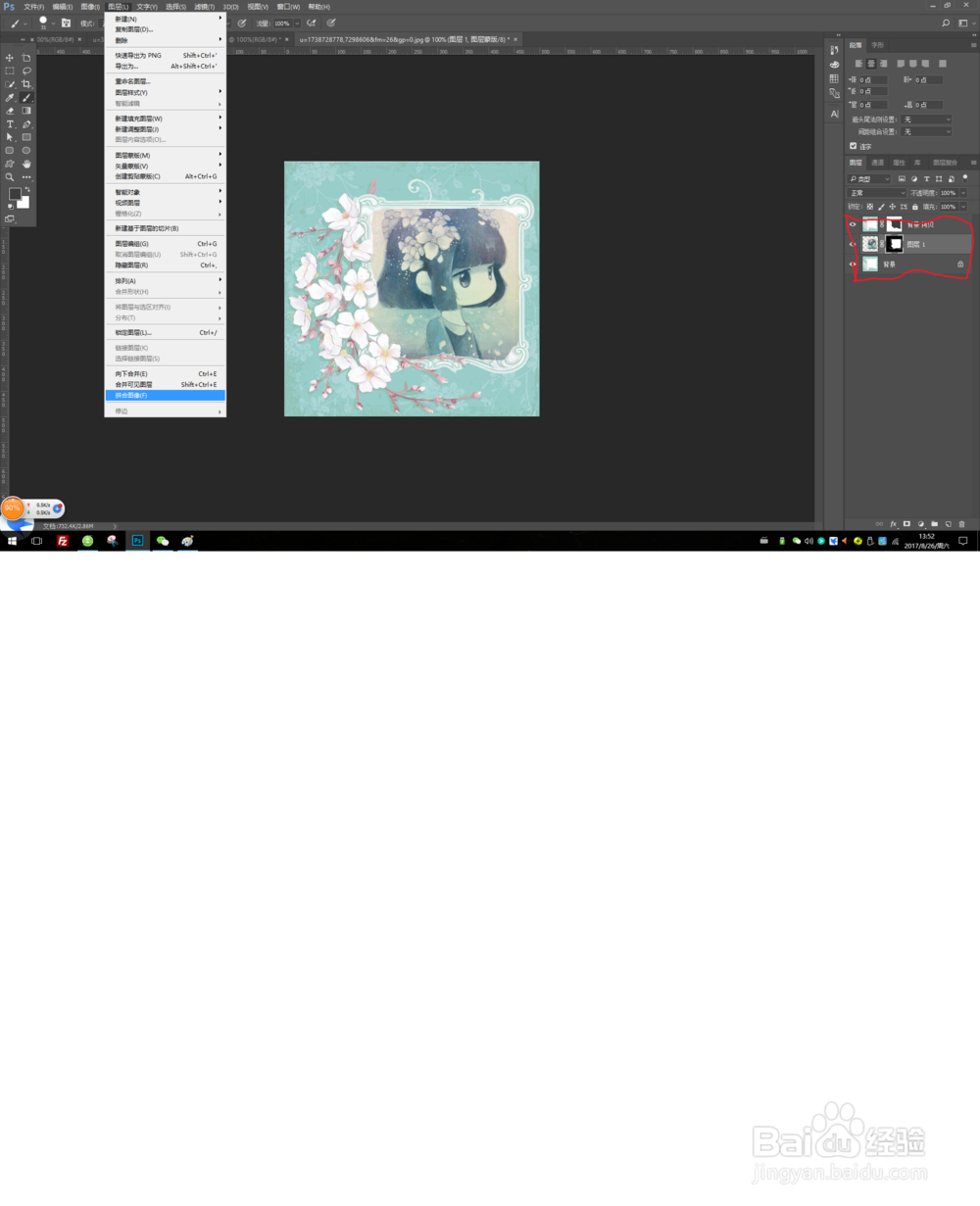Click the search icon at top right
The image size is (980, 1206).
[x=946, y=23]
